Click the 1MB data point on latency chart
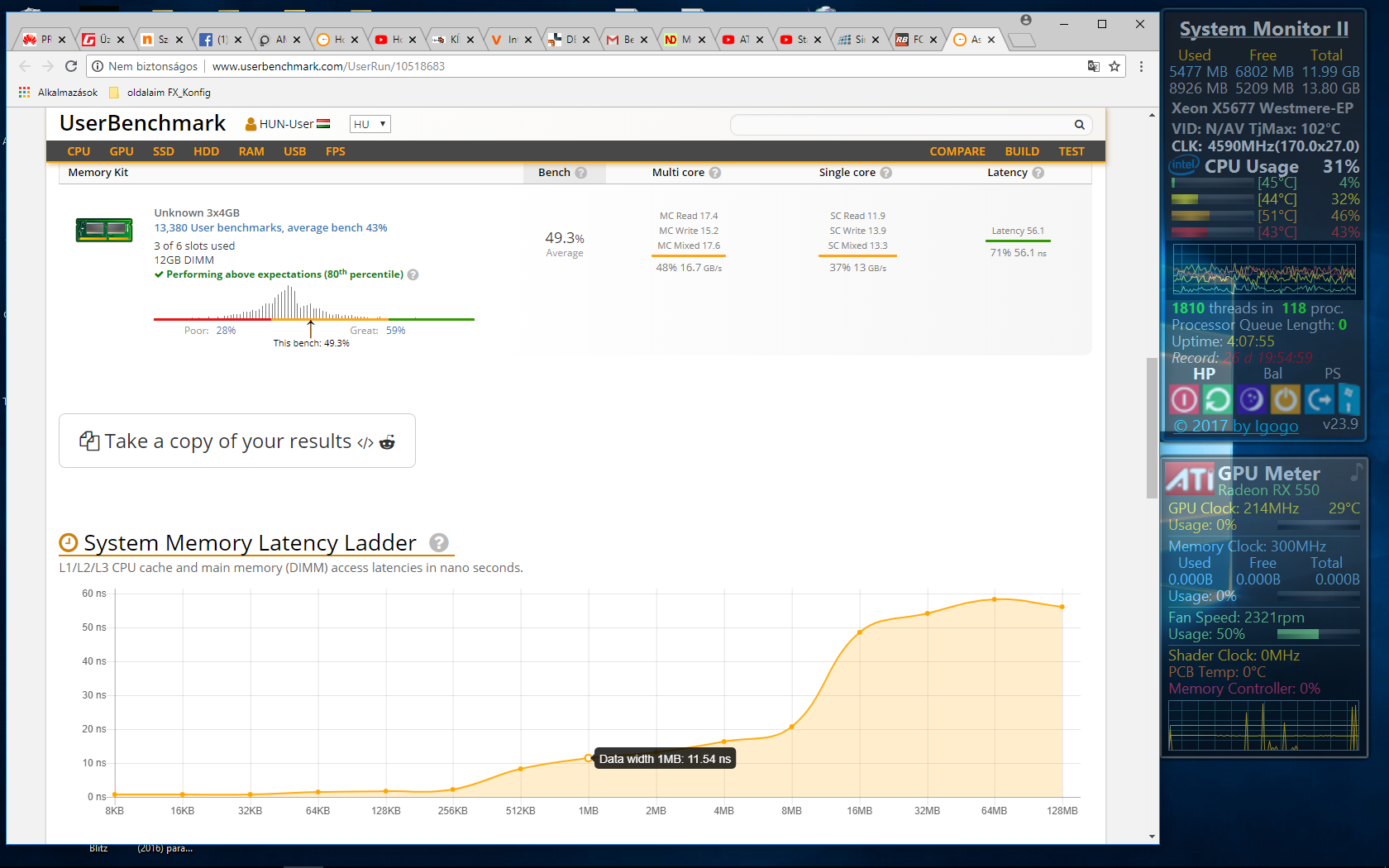 pyautogui.click(x=589, y=758)
